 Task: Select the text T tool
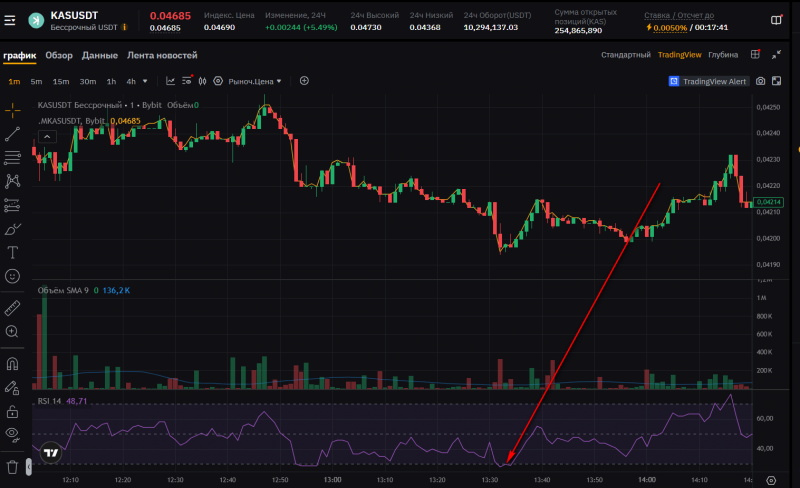(12, 253)
